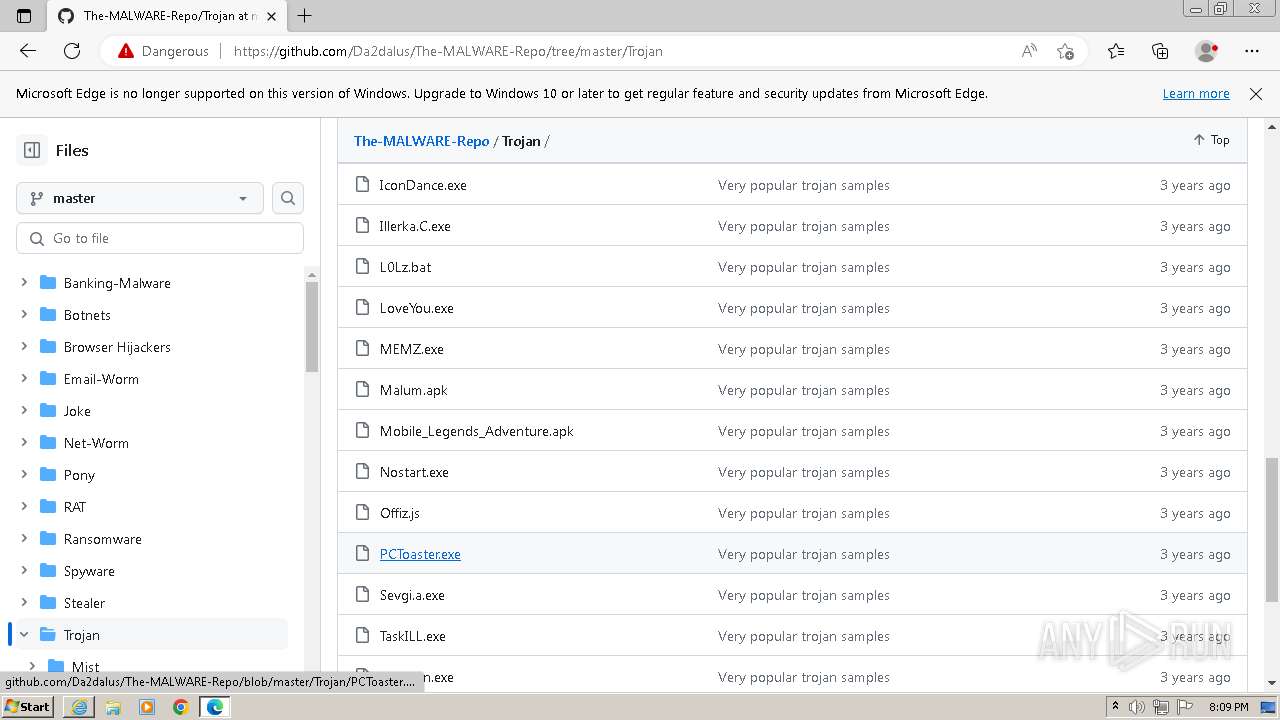
Task: Open the master branch dropdown
Action: pos(140,198)
